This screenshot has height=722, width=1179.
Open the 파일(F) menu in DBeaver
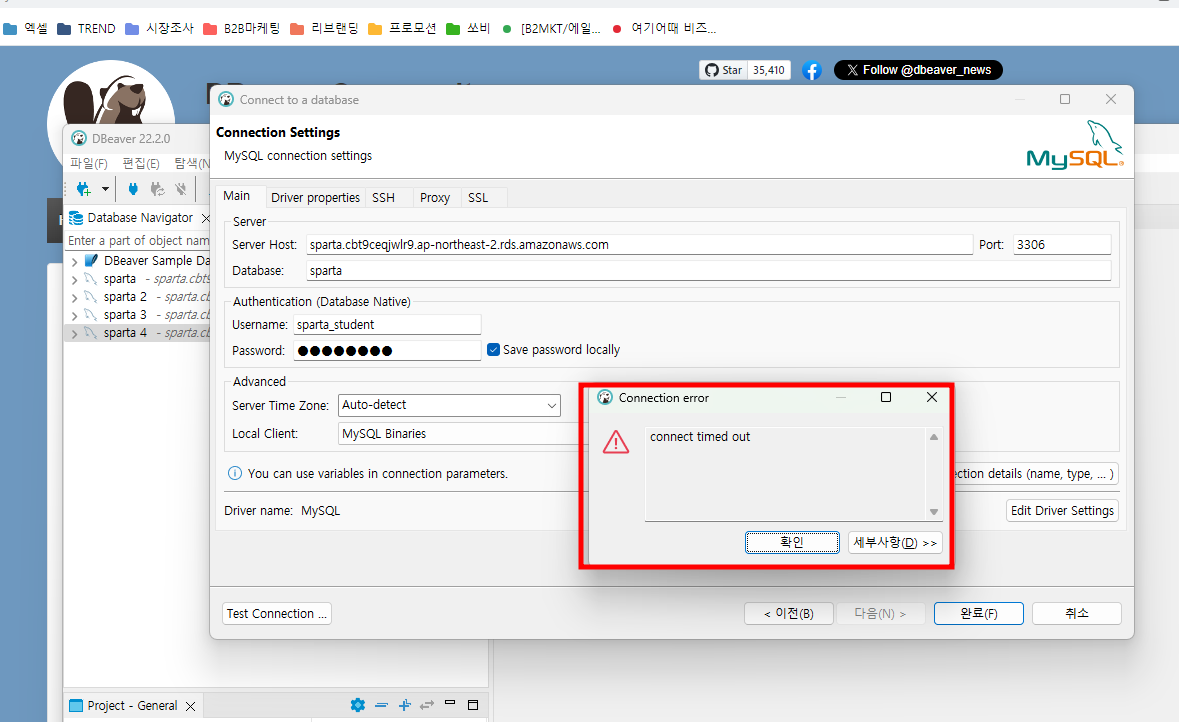[89, 163]
